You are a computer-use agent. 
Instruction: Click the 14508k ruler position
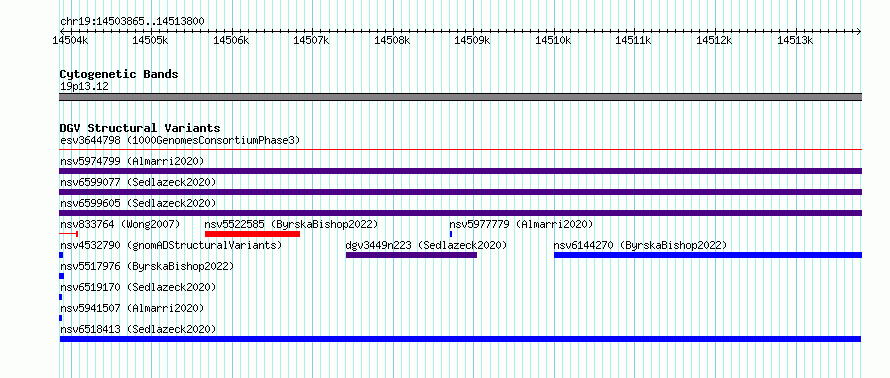pyautogui.click(x=393, y=40)
